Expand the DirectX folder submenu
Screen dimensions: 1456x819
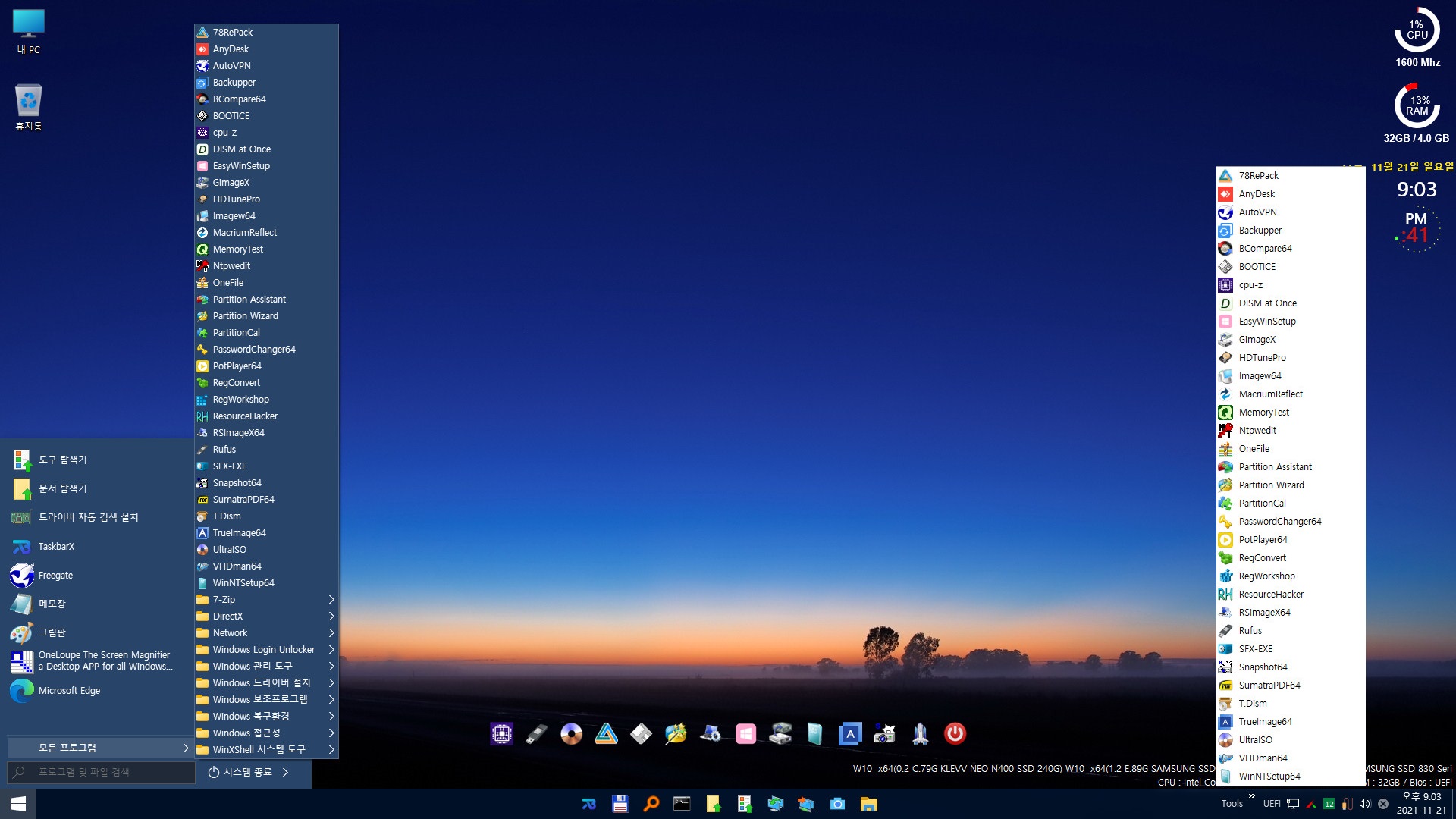point(265,616)
